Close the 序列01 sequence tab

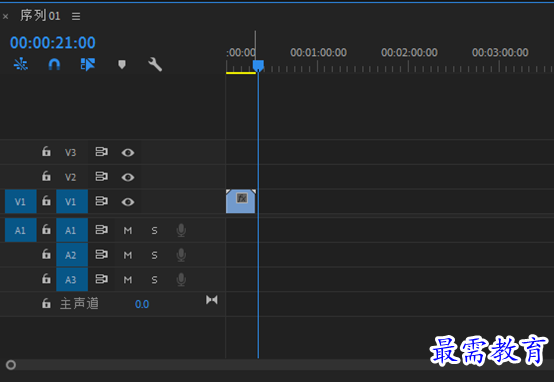5,16
